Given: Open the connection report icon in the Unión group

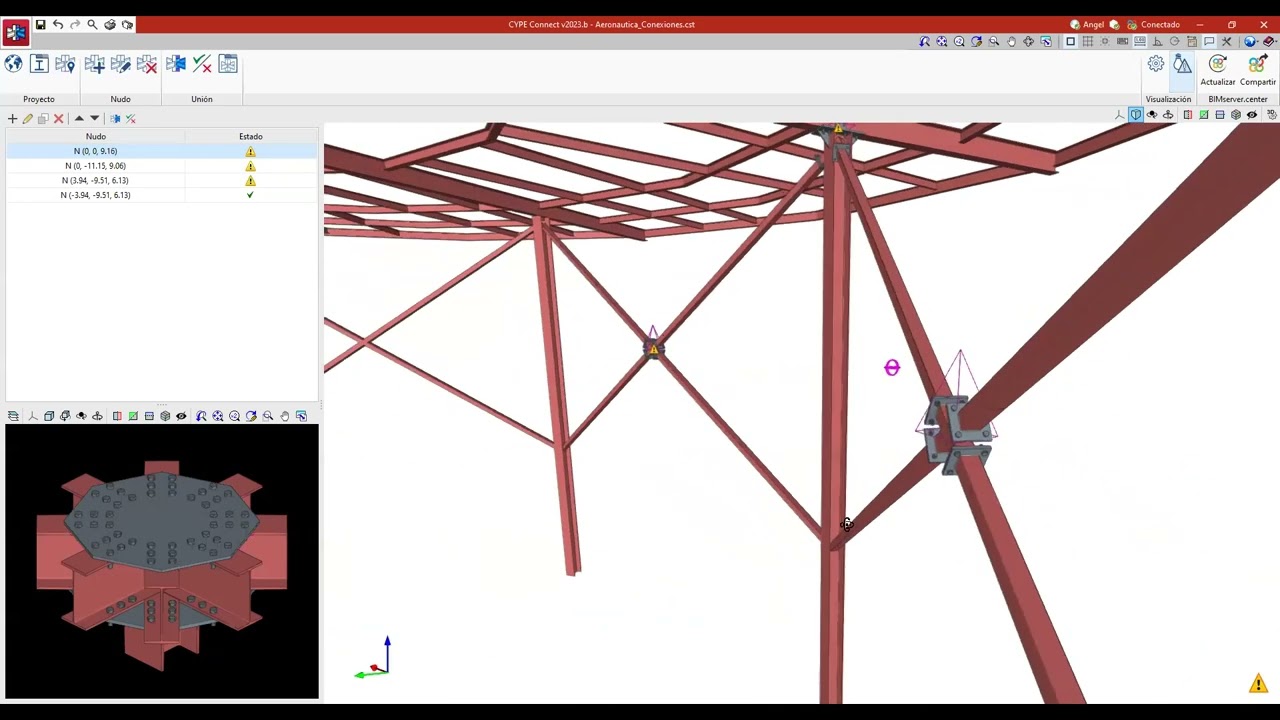Looking at the screenshot, I should (228, 64).
